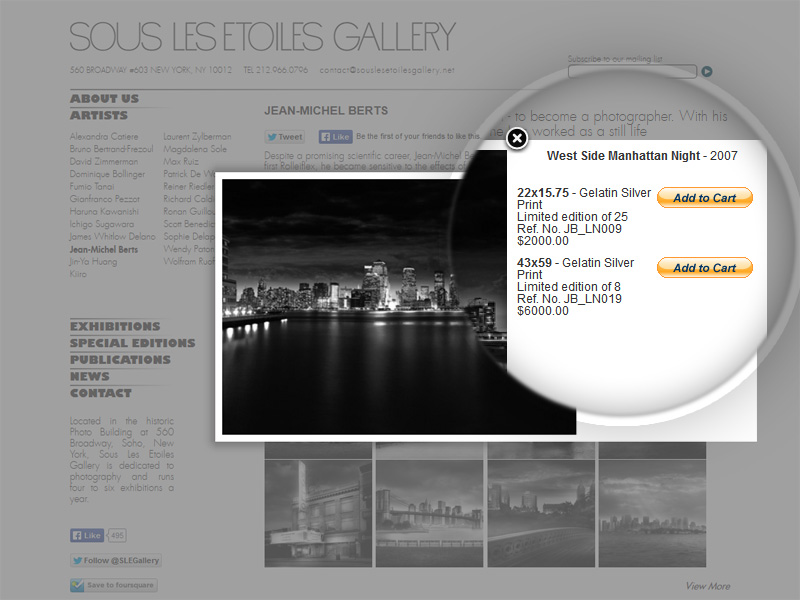Select artist David Zimmerman
800x600 pixels.
click(x=104, y=162)
